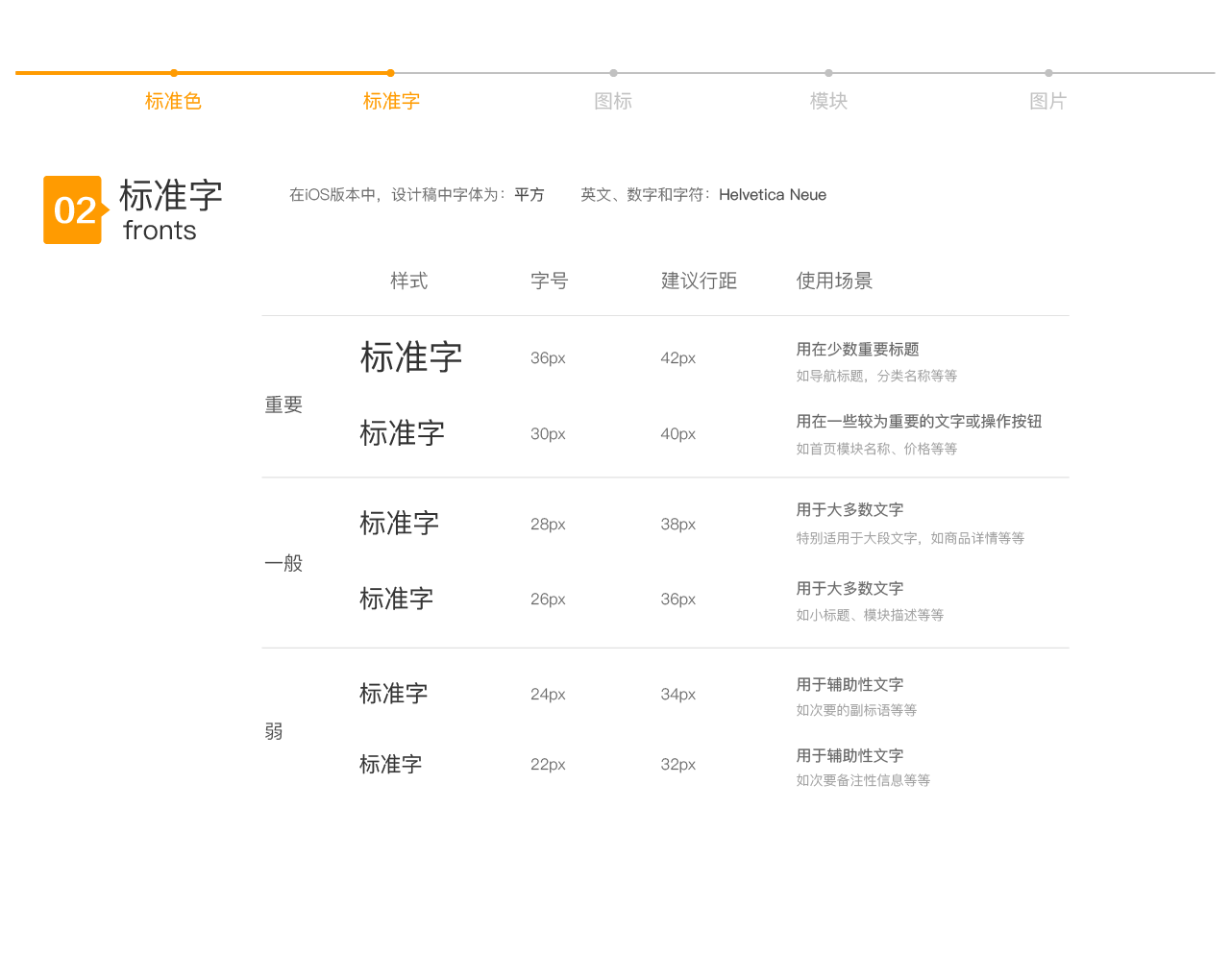1231x980 pixels.
Task: Click 用在一些较为重要的文字或操作按钮 text
Action: click(919, 421)
